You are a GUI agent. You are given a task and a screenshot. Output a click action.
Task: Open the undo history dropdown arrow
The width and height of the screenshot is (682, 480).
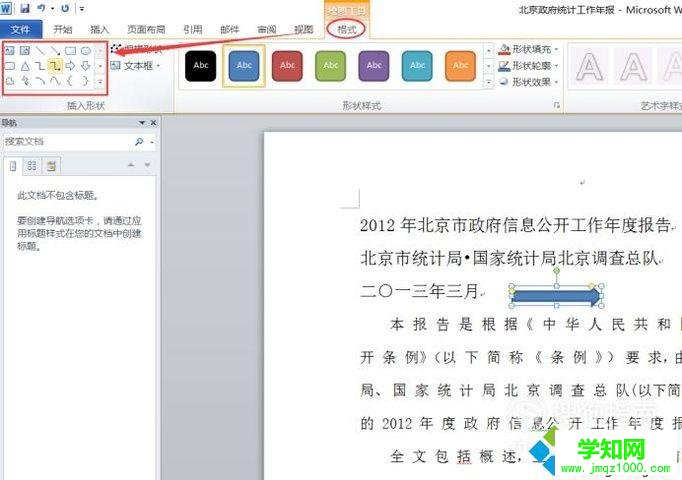tap(53, 8)
